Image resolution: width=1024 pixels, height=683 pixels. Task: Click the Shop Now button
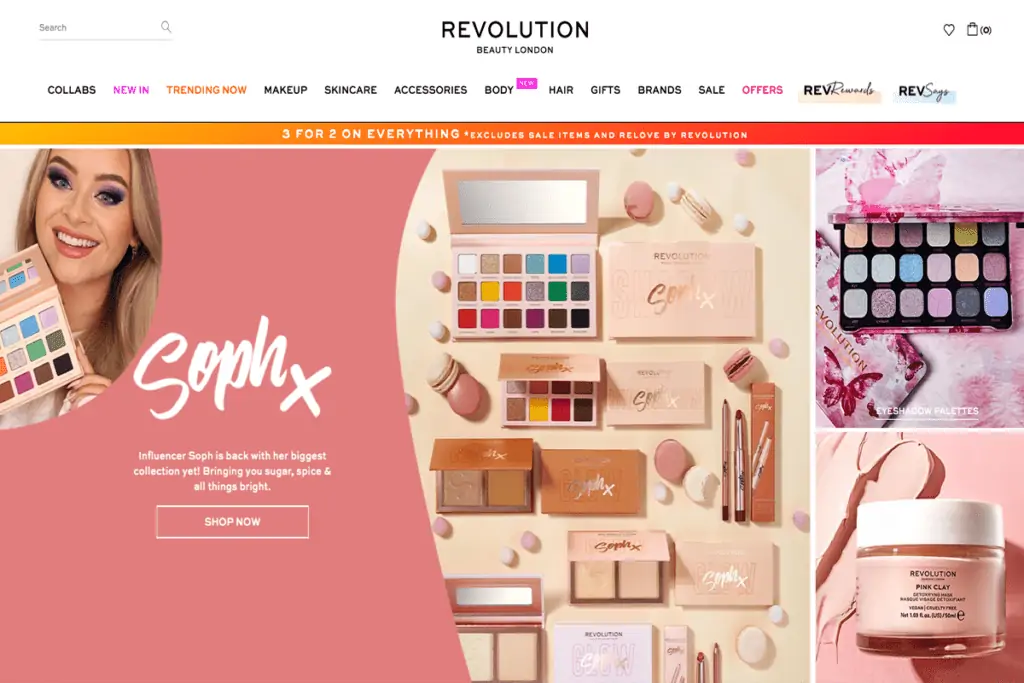pos(232,522)
